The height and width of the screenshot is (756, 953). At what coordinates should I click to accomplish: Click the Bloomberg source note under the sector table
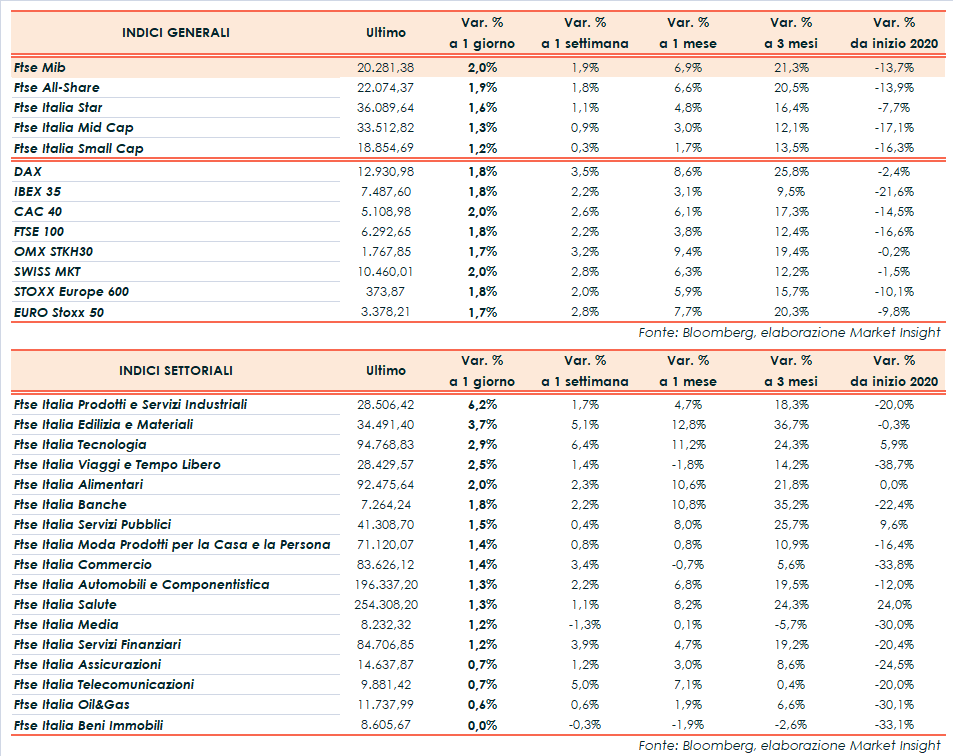point(789,745)
